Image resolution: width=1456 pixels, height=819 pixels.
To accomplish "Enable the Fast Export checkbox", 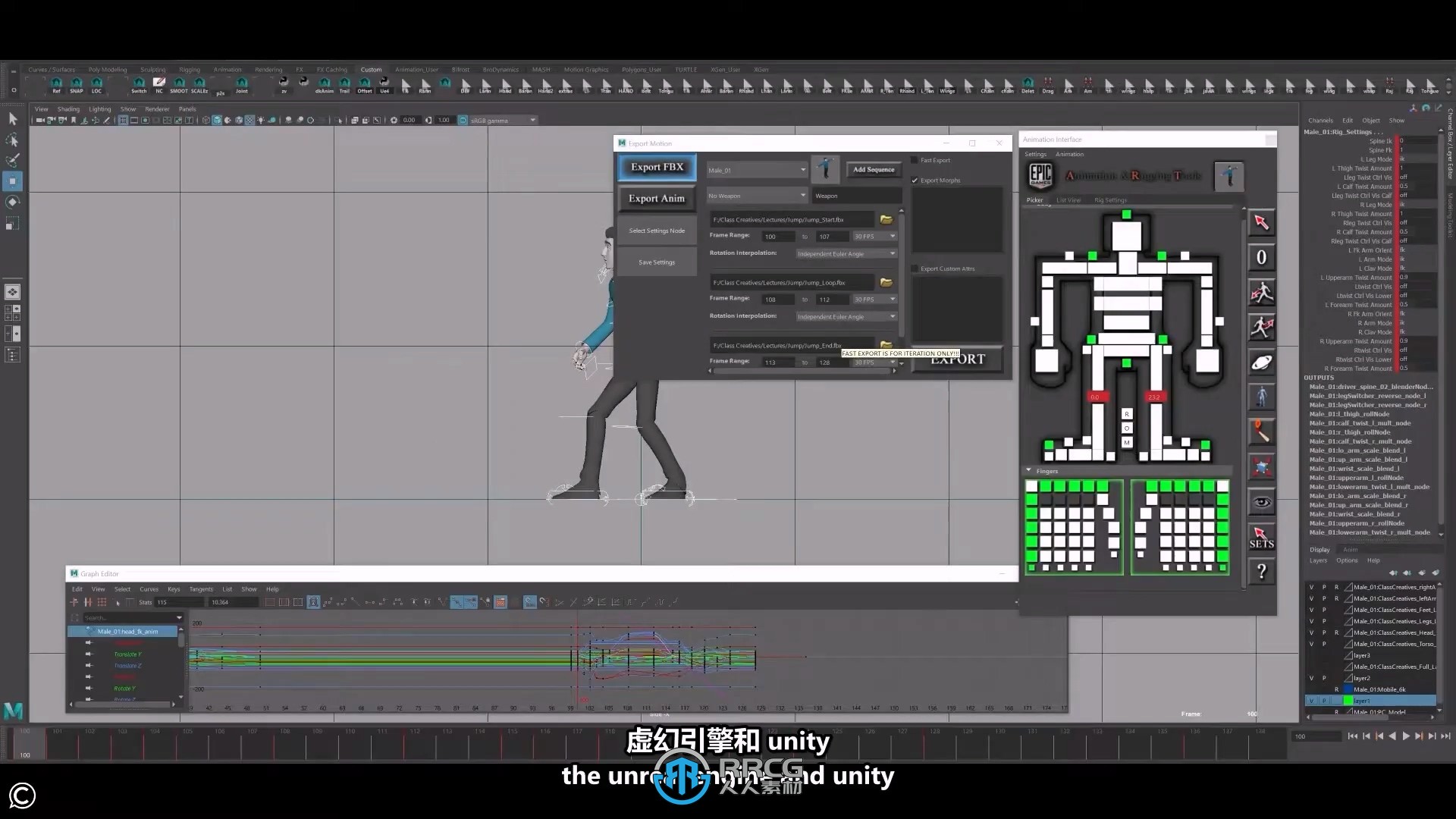I will click(915, 160).
